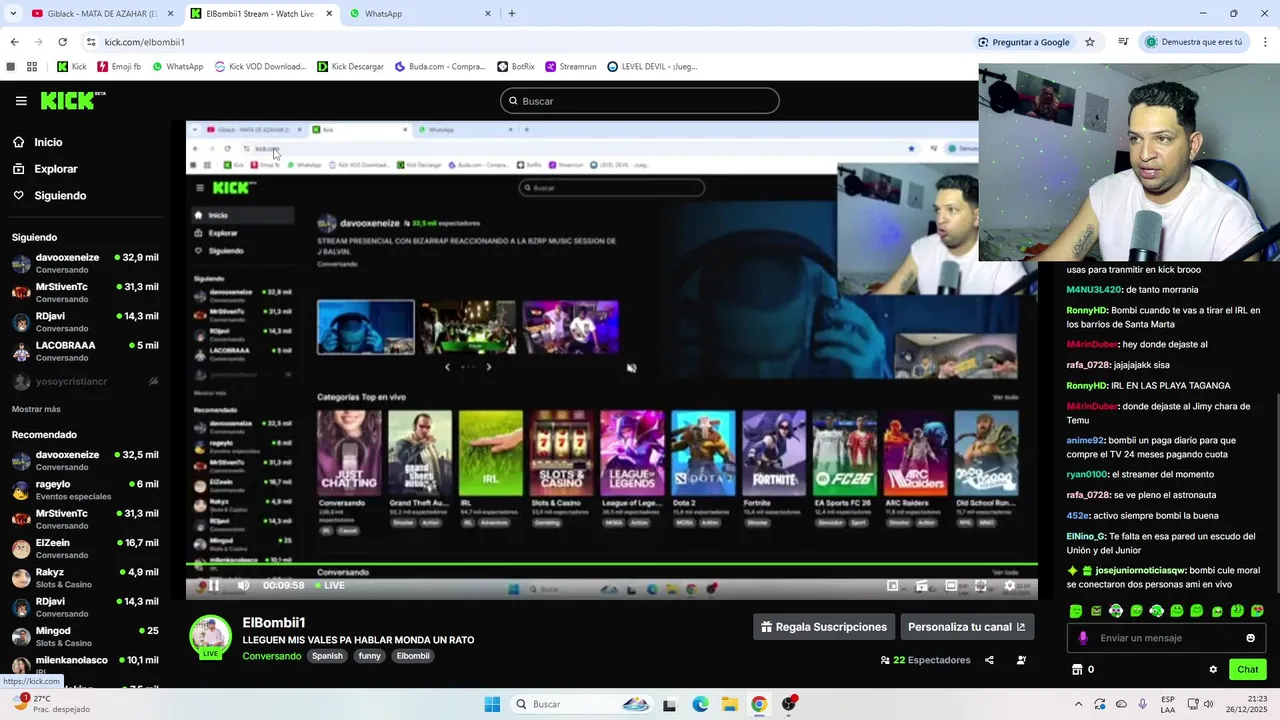Open the rageylo recommended channel
Screen dimensions: 1280x720
pos(85,490)
